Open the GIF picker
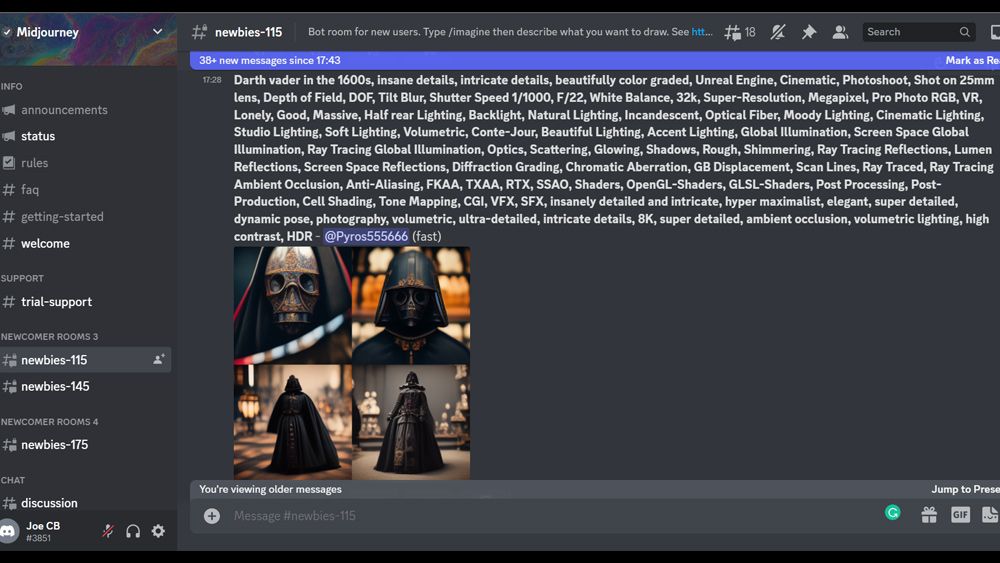This screenshot has height=563, width=1000. tap(960, 515)
